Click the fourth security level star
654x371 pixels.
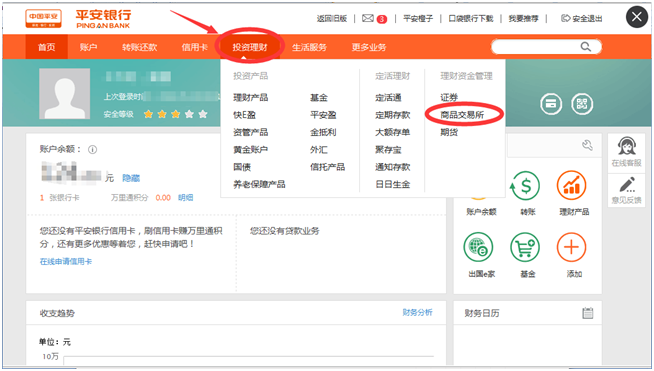(x=189, y=114)
